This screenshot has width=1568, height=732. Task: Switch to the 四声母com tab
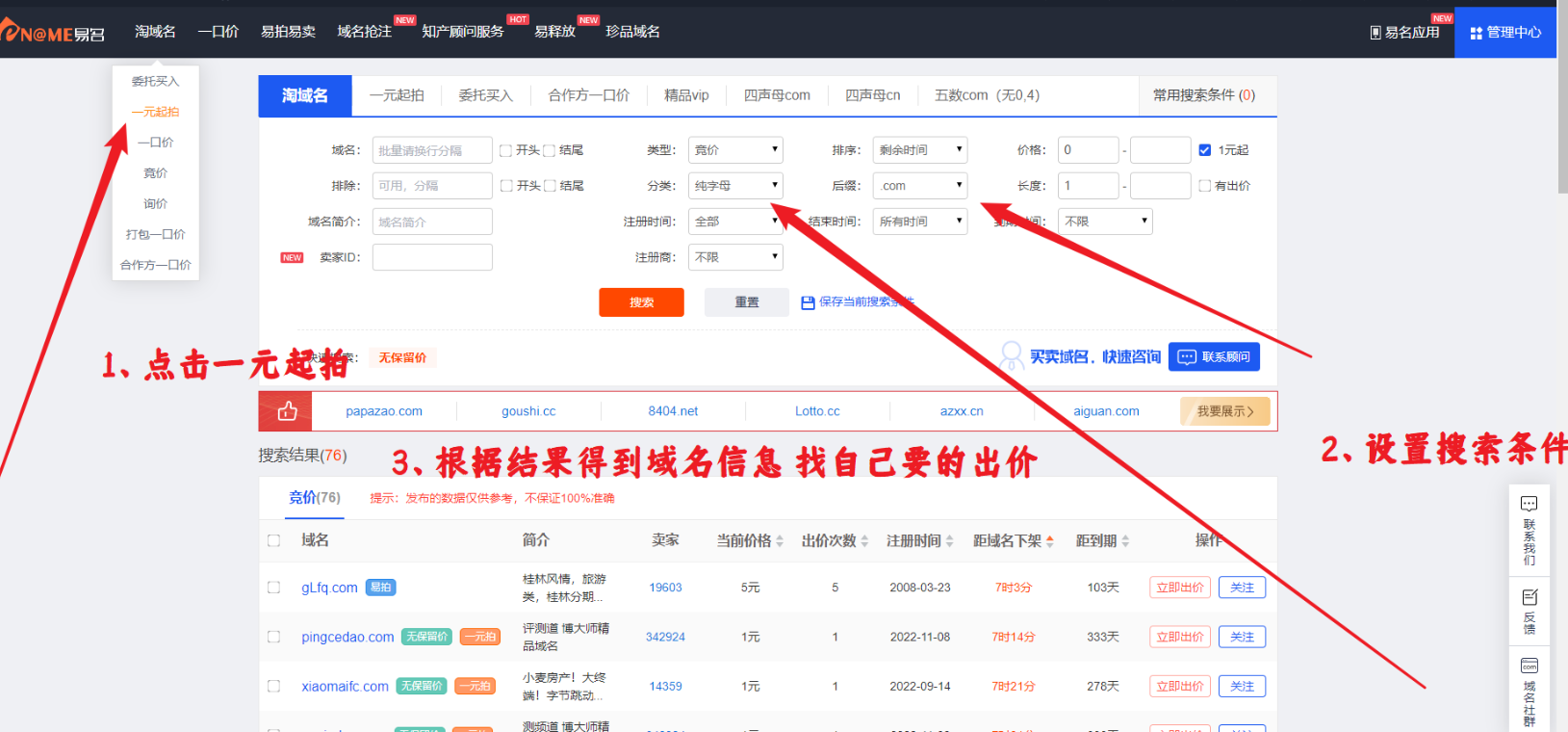pos(777,95)
